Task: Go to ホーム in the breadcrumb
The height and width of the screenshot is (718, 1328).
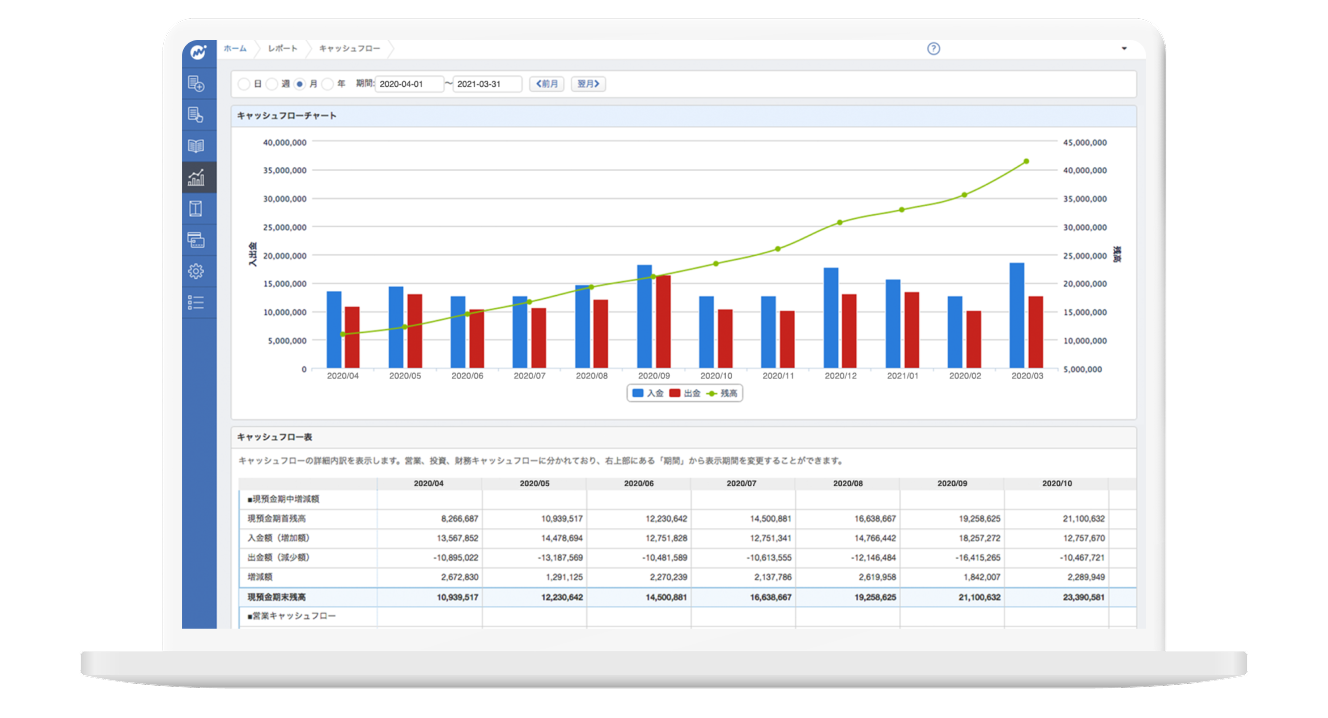Action: [x=235, y=49]
